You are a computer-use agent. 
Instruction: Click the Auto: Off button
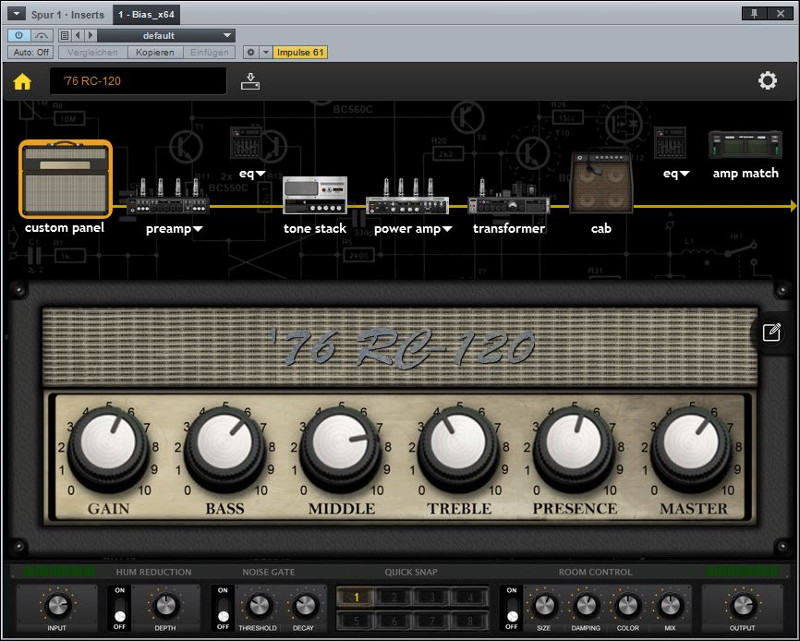point(31,52)
